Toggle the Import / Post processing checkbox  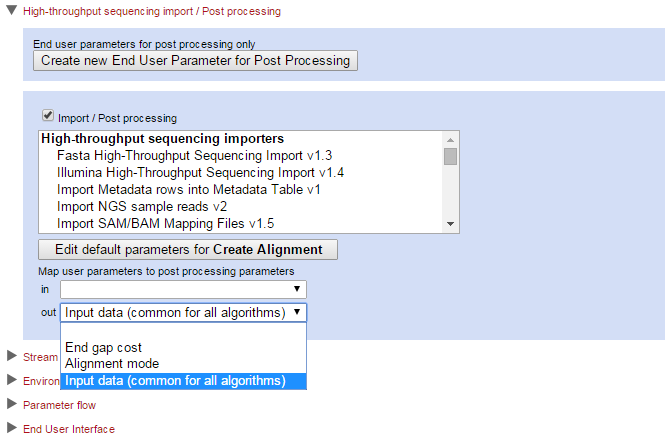point(47,116)
